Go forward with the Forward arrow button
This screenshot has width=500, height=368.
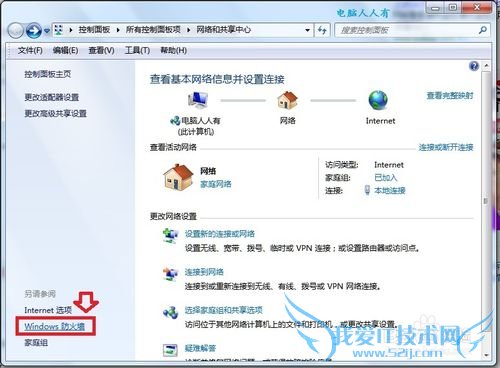tap(34, 31)
